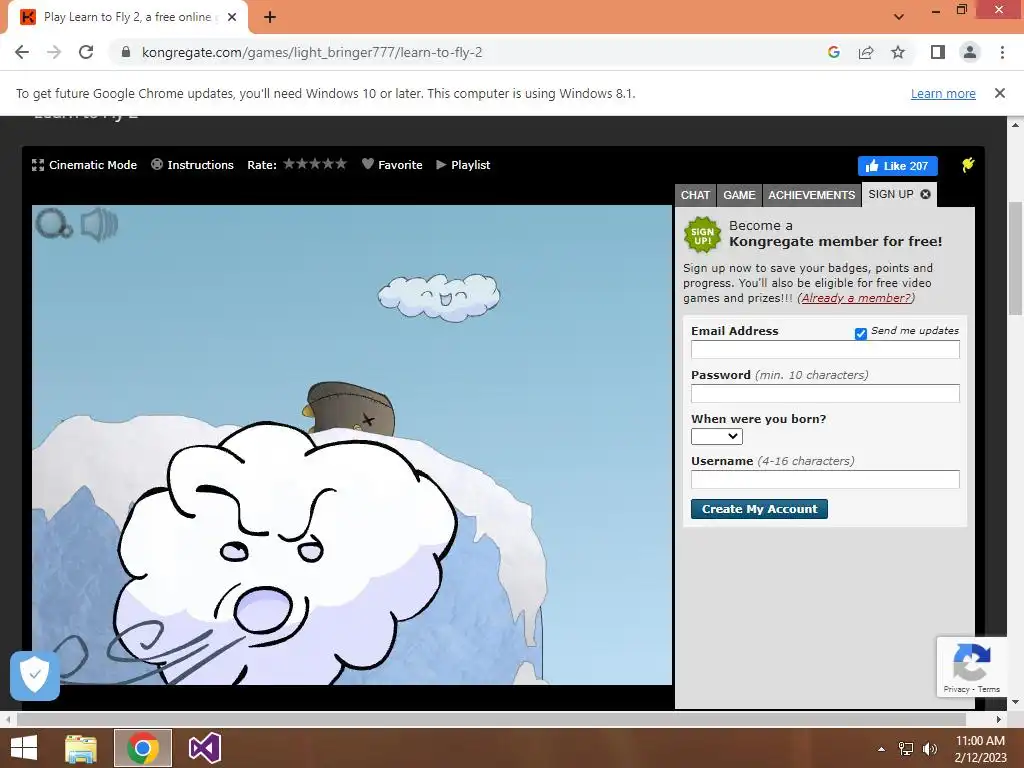Mute game sound with speaker icon
This screenshot has height=768, width=1024.
[99, 225]
